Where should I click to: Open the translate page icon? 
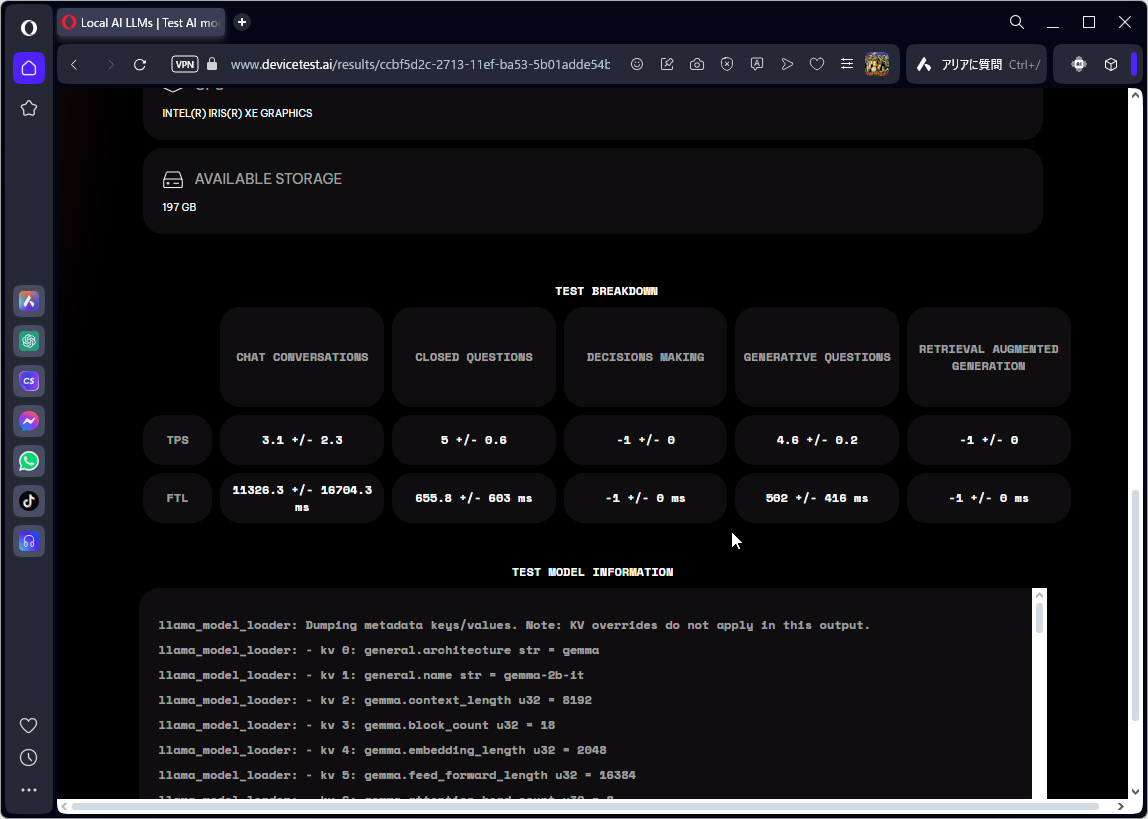(x=757, y=63)
